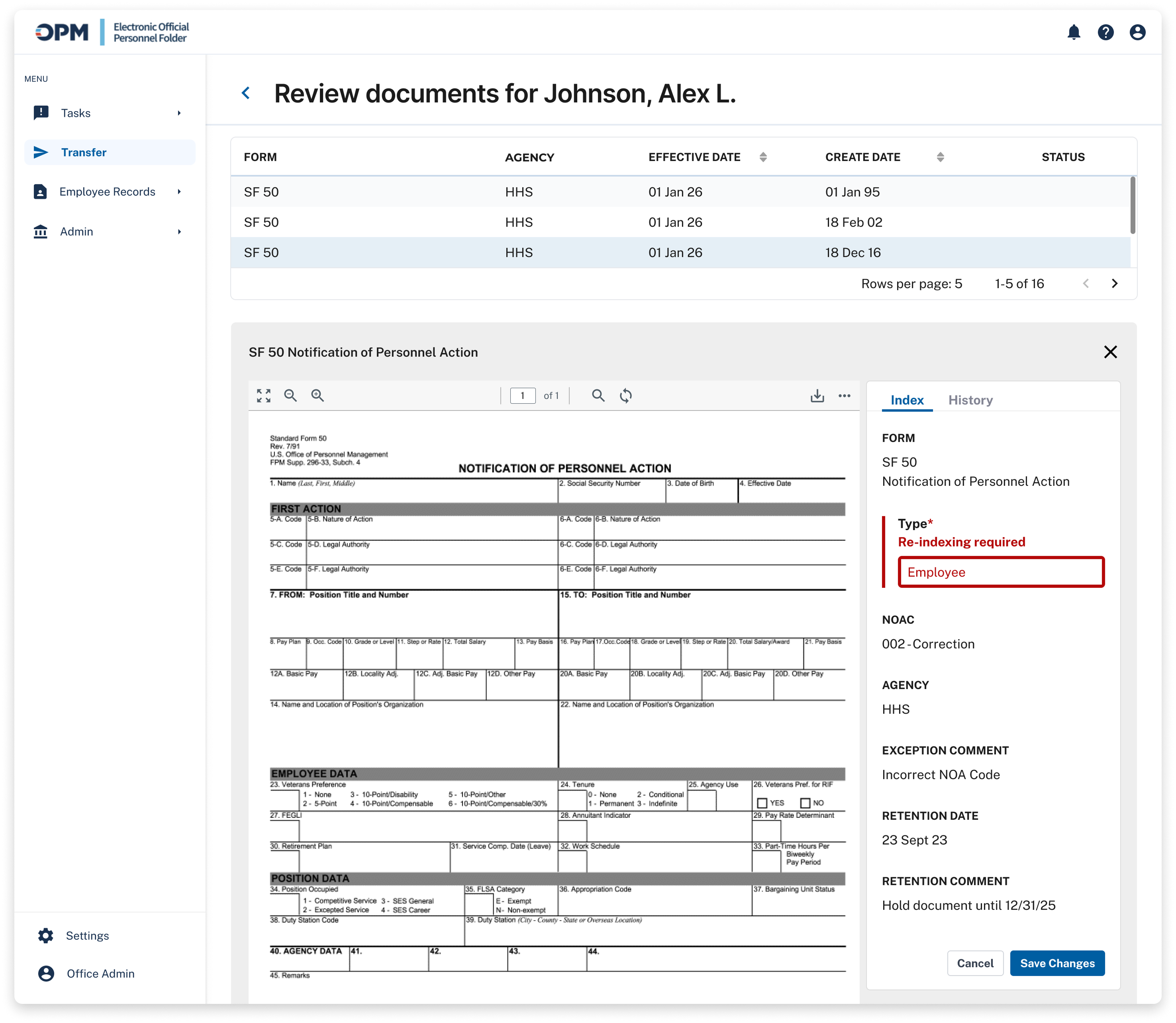This screenshot has width=1176, height=1023.
Task: Open the notifications bell
Action: [1074, 33]
